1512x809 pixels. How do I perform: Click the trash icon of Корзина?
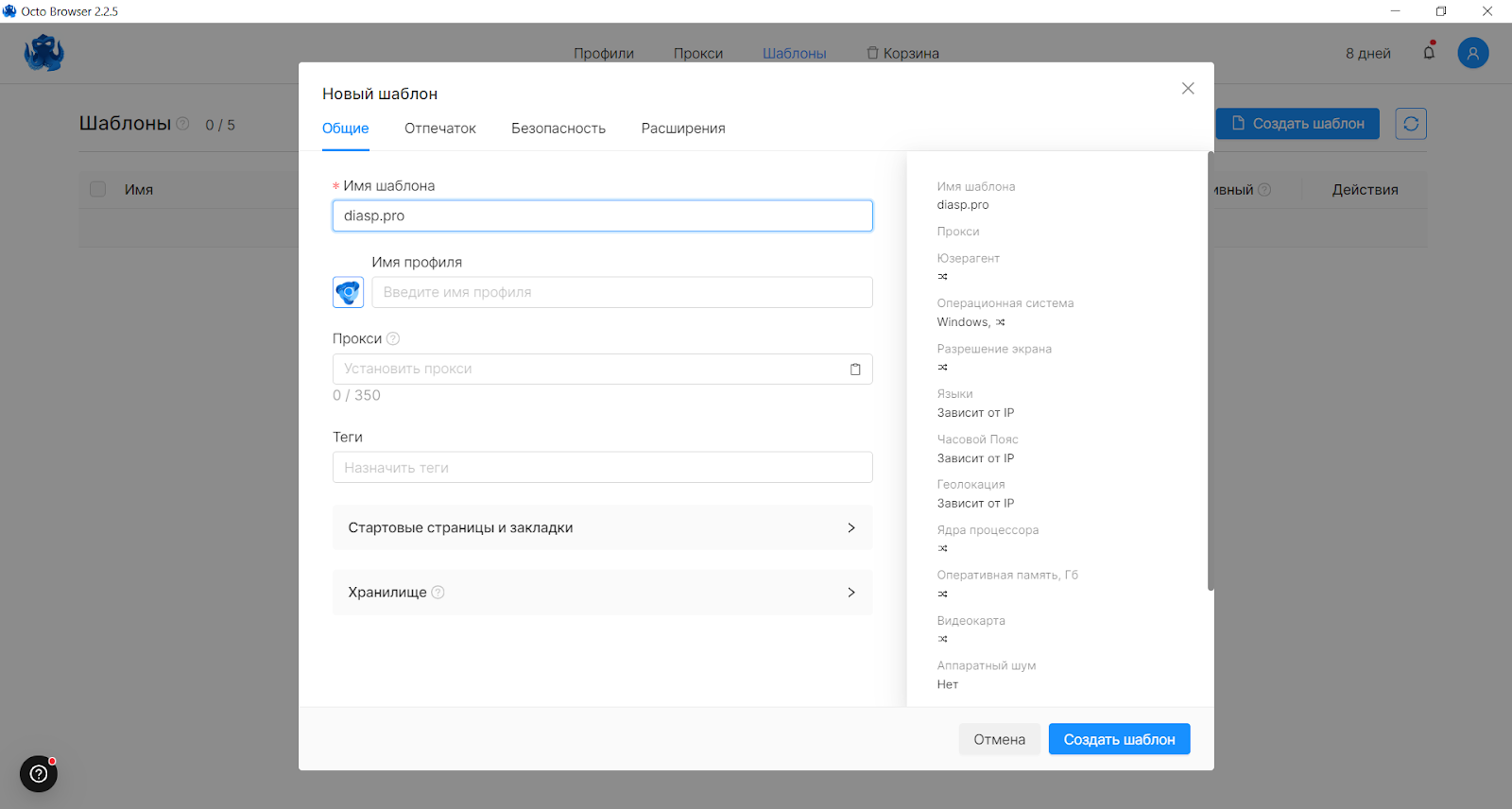pos(872,53)
